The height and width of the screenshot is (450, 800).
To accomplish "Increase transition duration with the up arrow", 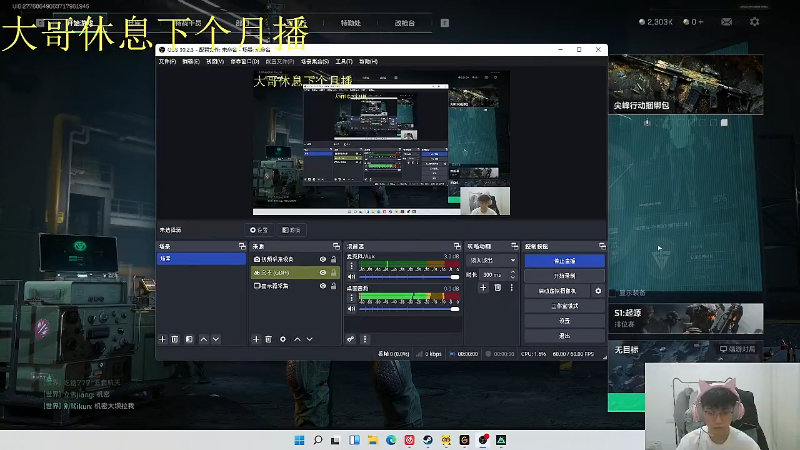I will (513, 272).
